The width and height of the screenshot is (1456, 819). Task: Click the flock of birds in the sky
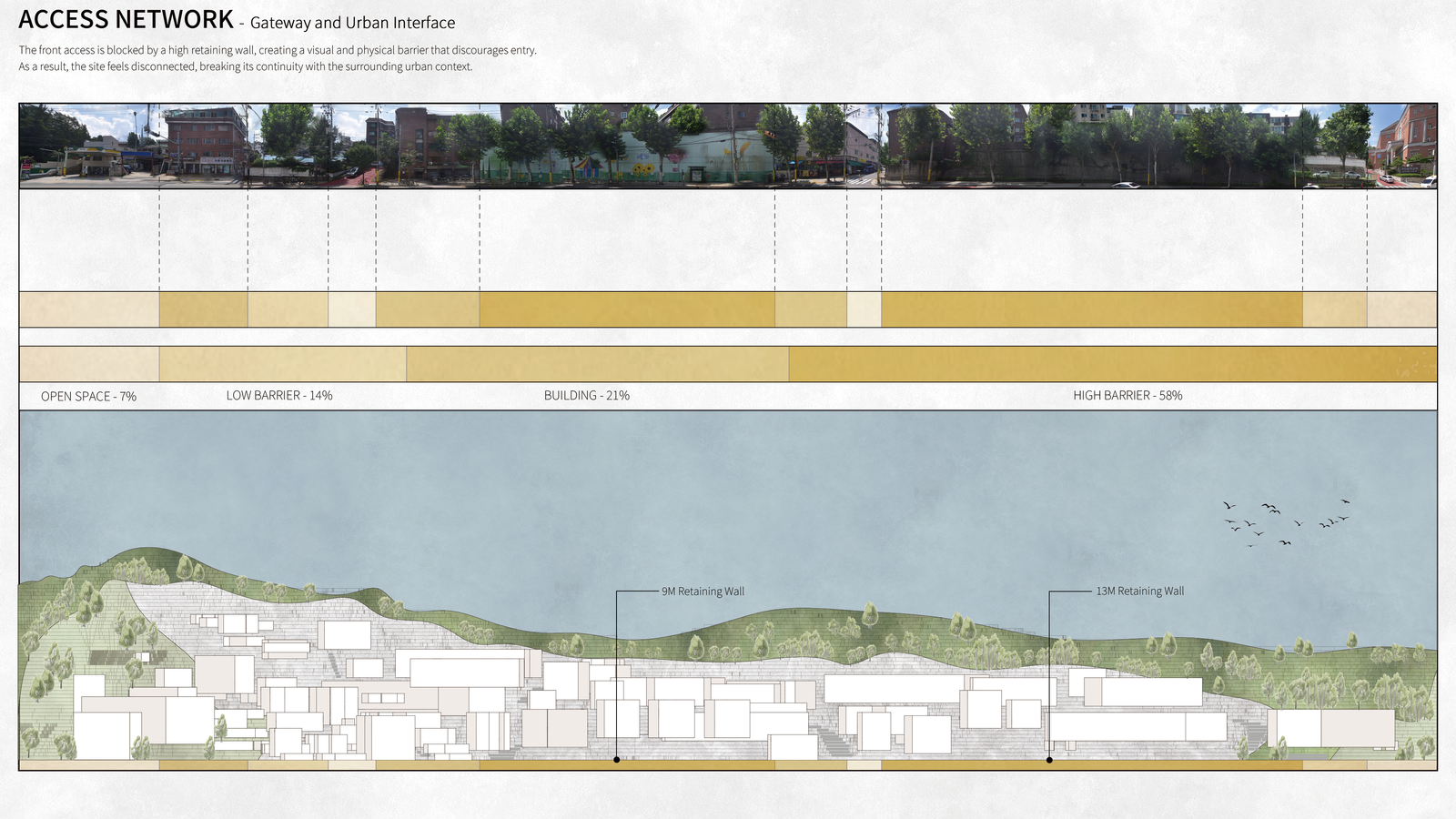[1285, 522]
